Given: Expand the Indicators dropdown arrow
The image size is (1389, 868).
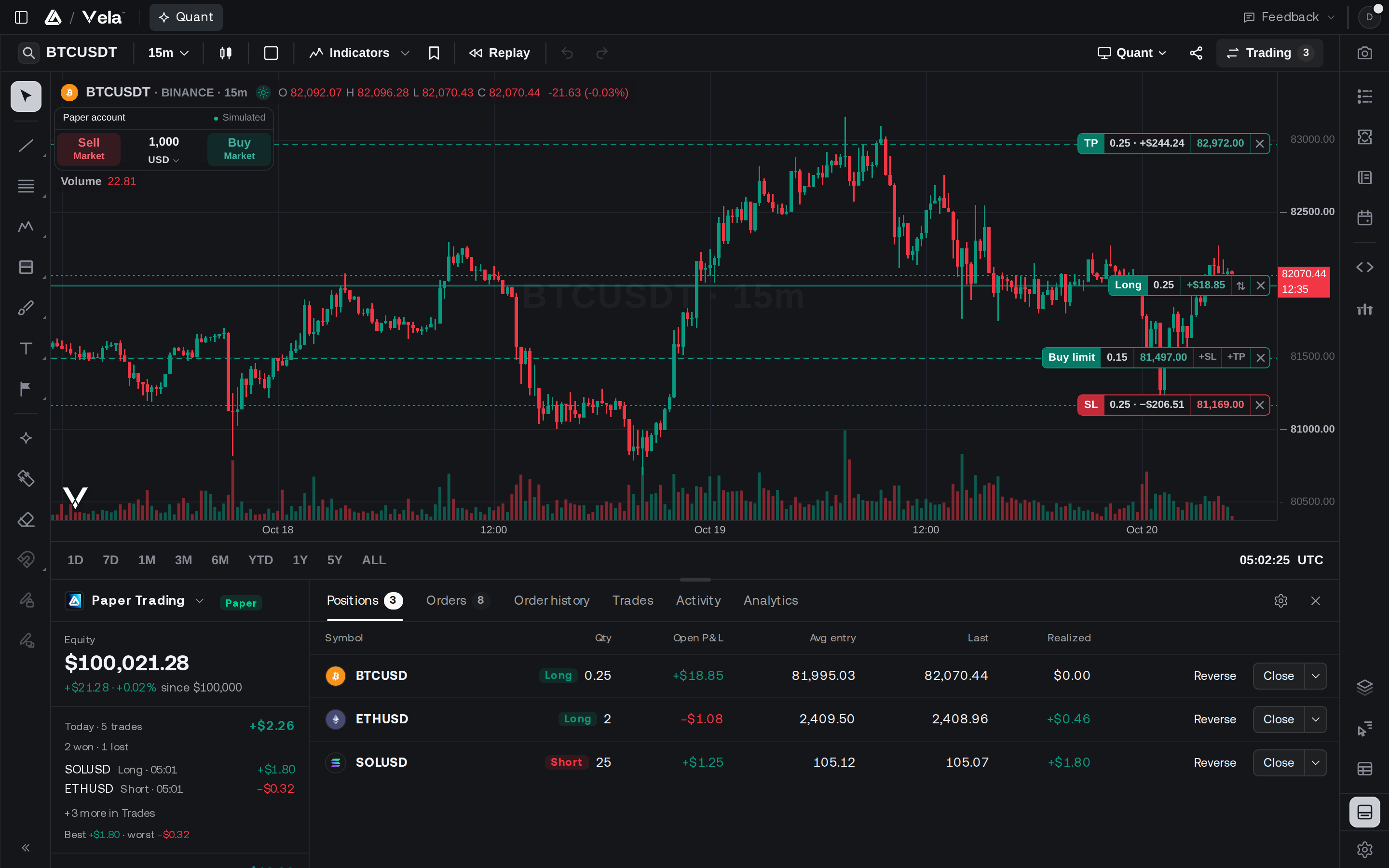Looking at the screenshot, I should 405,53.
